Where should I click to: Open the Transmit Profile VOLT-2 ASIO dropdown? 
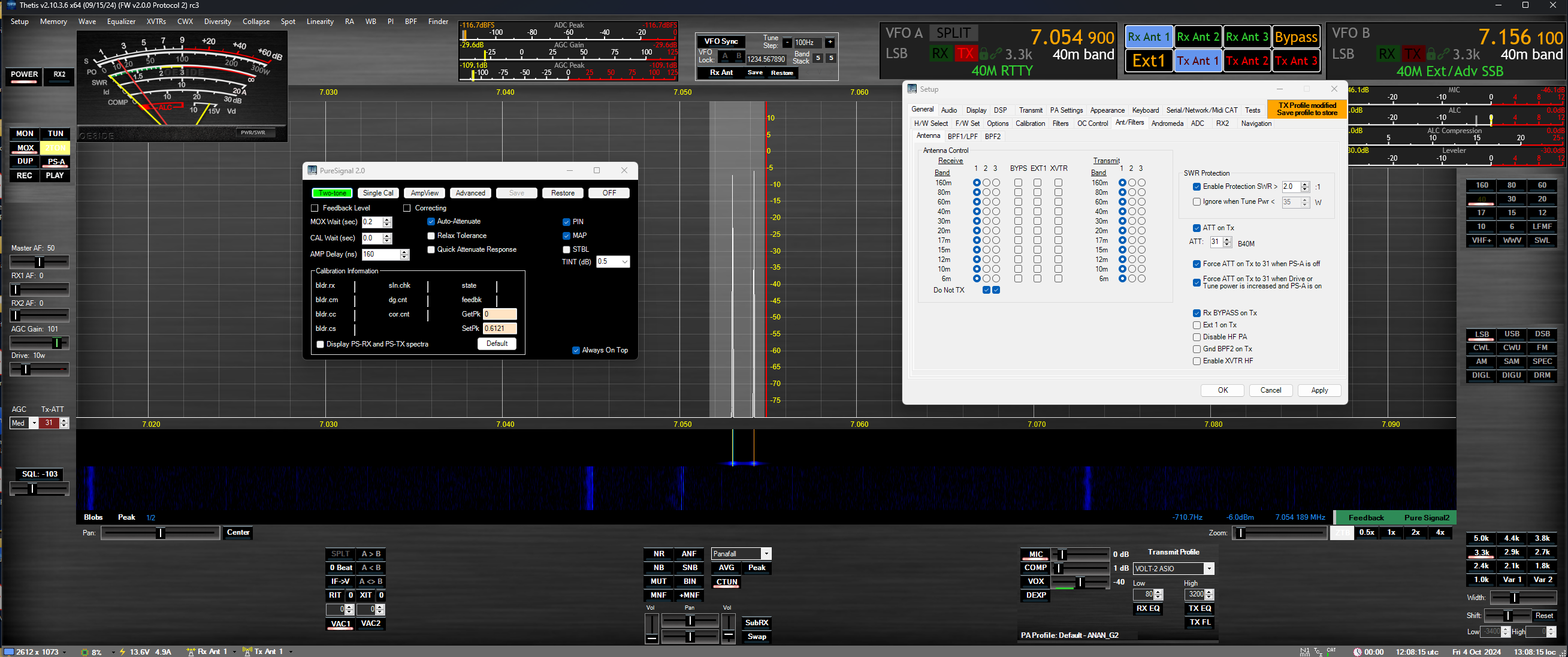[x=1174, y=569]
